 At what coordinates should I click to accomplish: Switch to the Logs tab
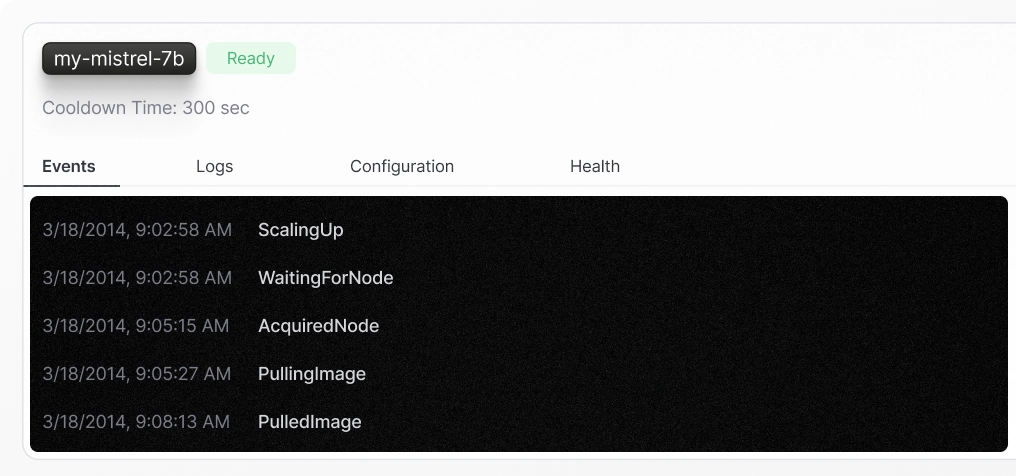tap(214, 166)
